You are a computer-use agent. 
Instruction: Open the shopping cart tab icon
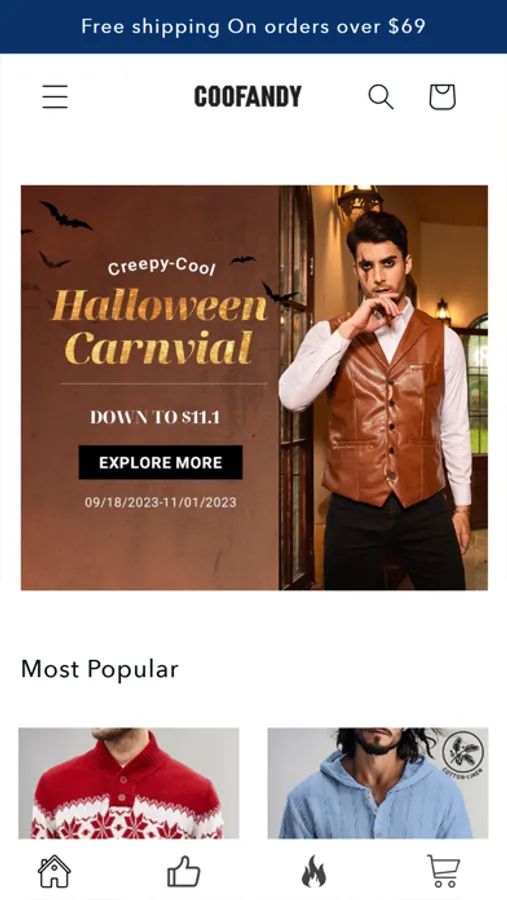click(x=443, y=871)
